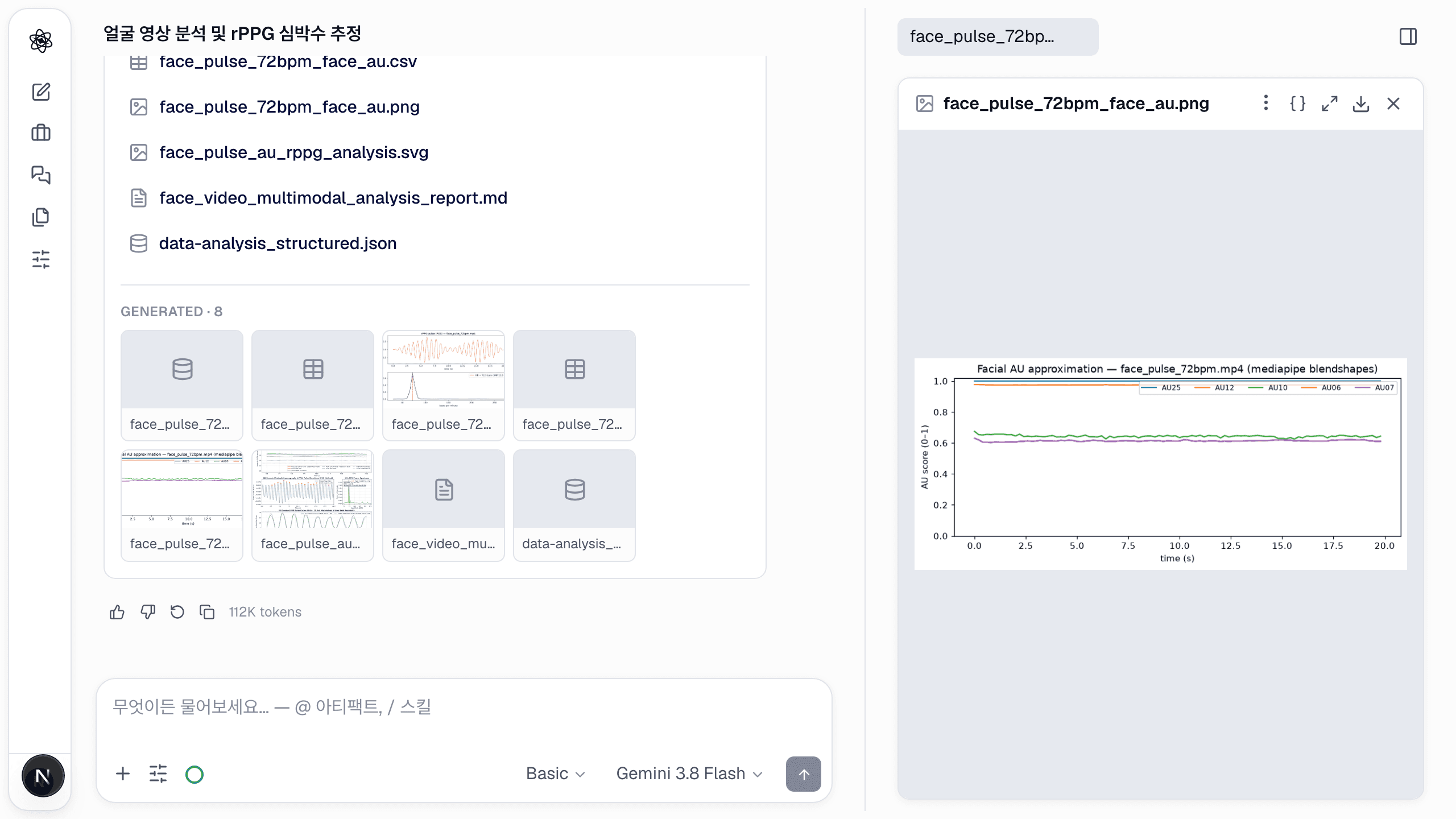Open the conversations chat bubbles icon
1456x819 pixels.
click(40, 175)
